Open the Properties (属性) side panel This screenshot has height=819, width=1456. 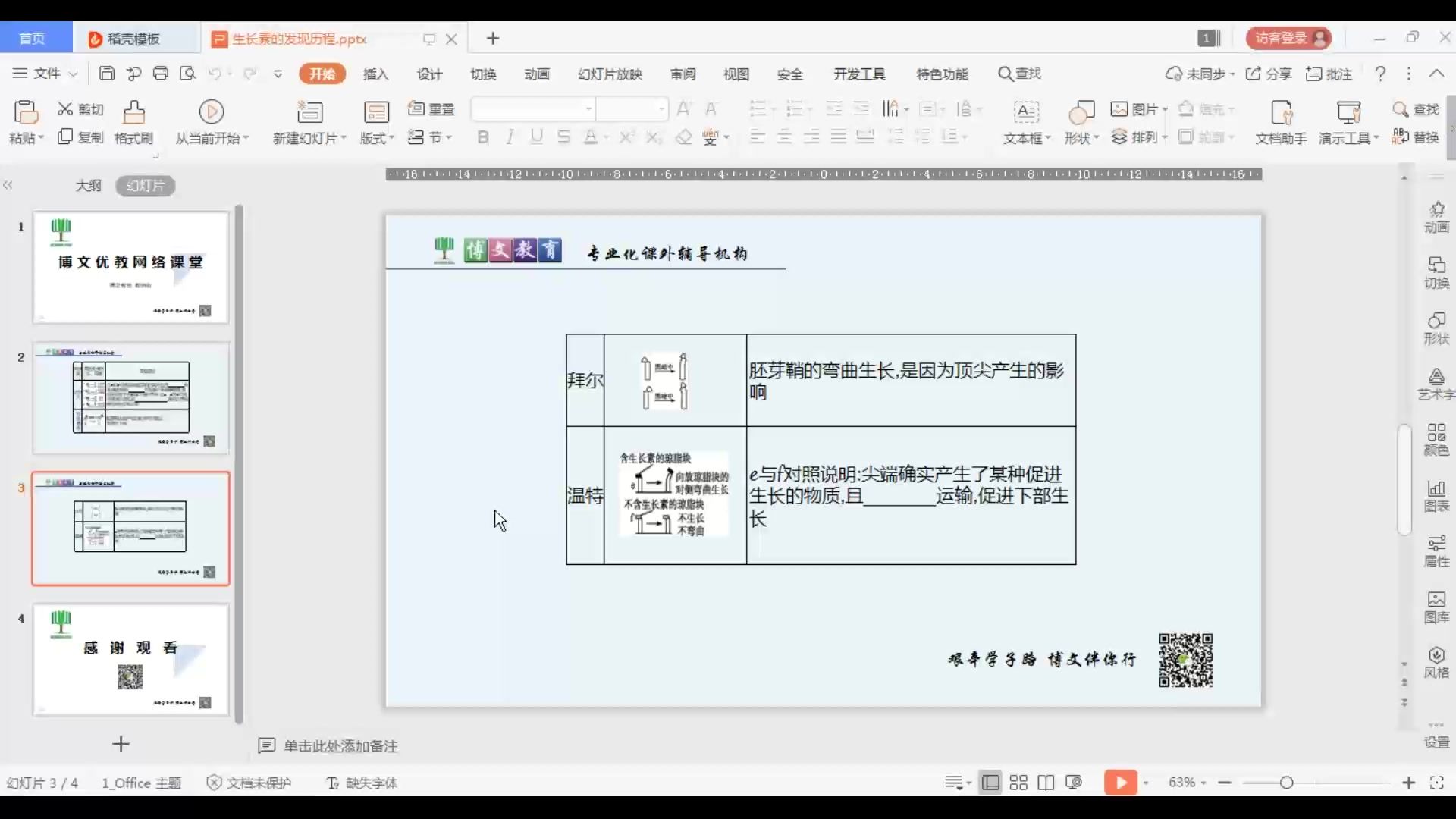coord(1436,551)
